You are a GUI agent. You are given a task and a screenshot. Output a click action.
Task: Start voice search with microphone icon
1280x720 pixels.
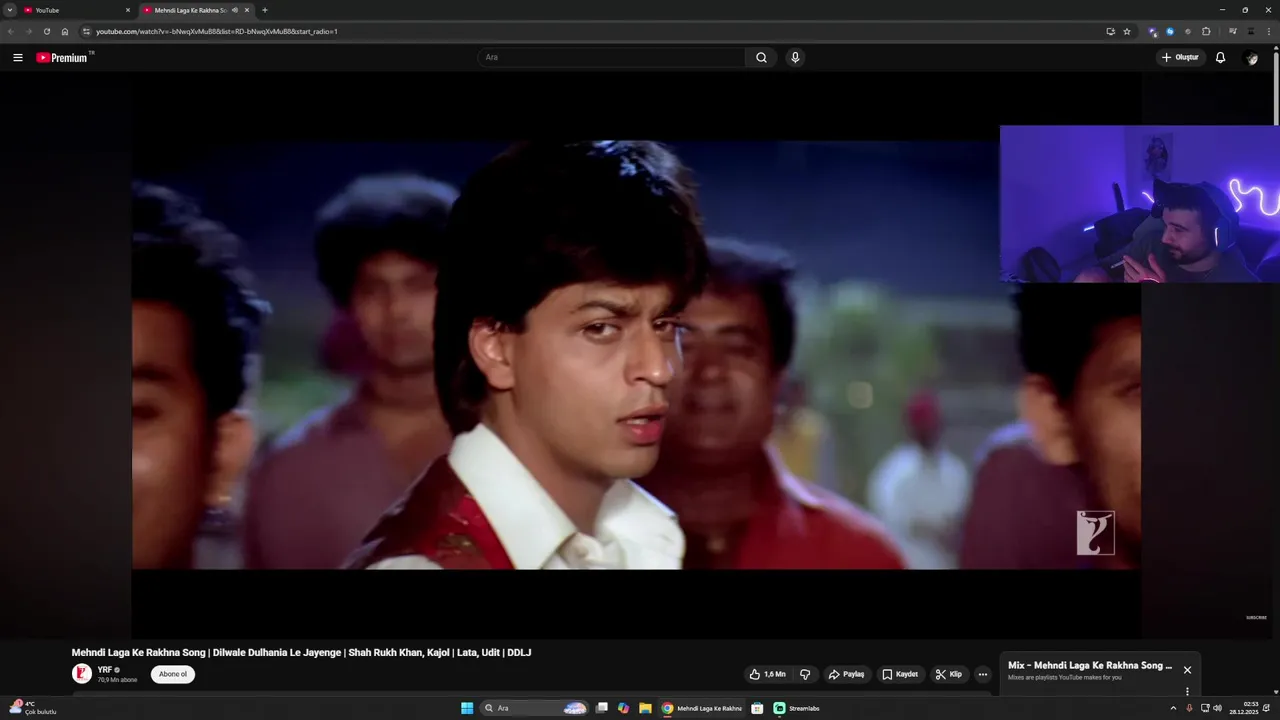[x=795, y=57]
